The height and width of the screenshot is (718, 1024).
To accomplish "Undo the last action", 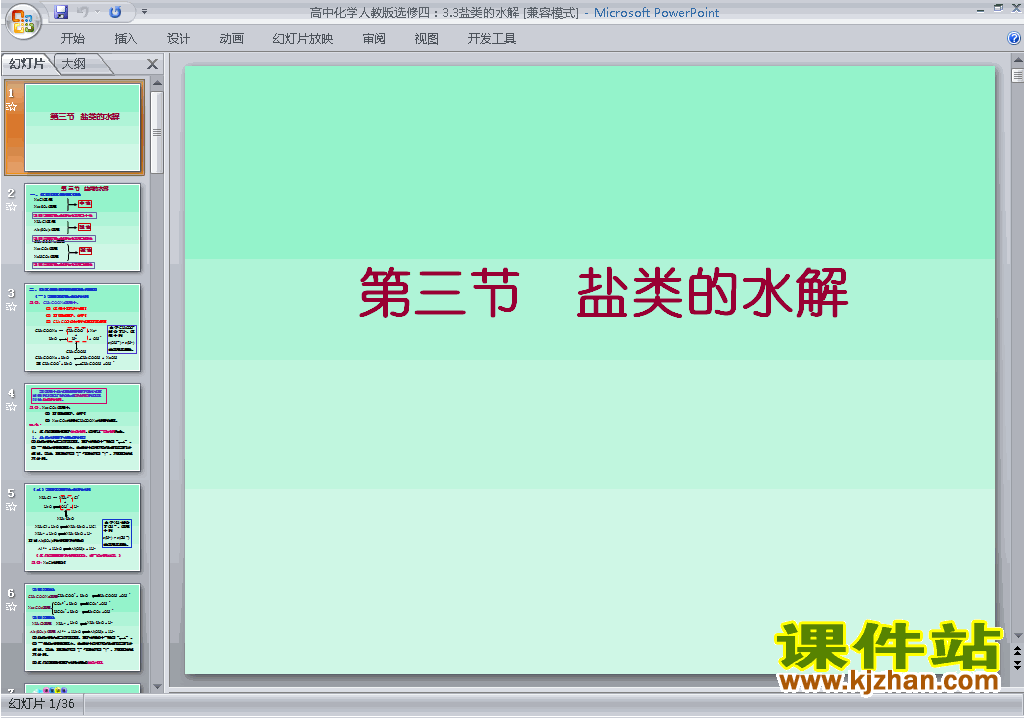I will 83,12.
